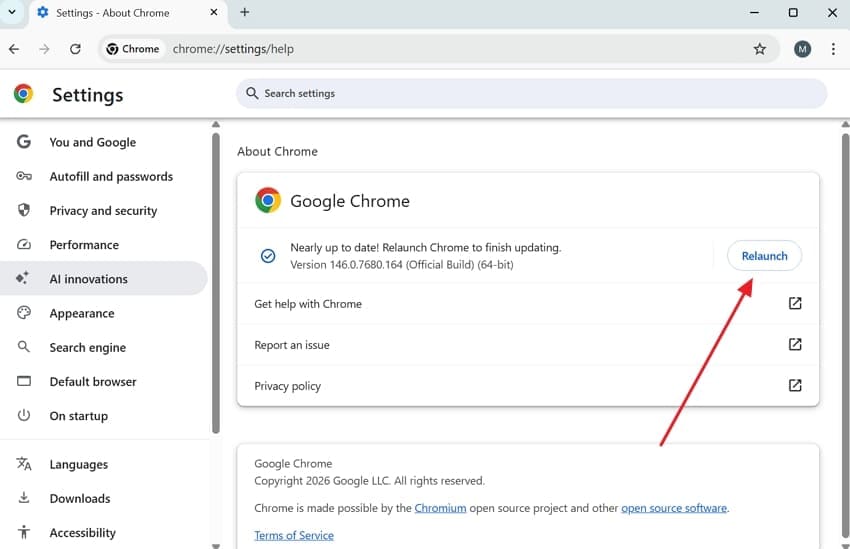Open Autofill and passwords section

click(x=103, y=177)
